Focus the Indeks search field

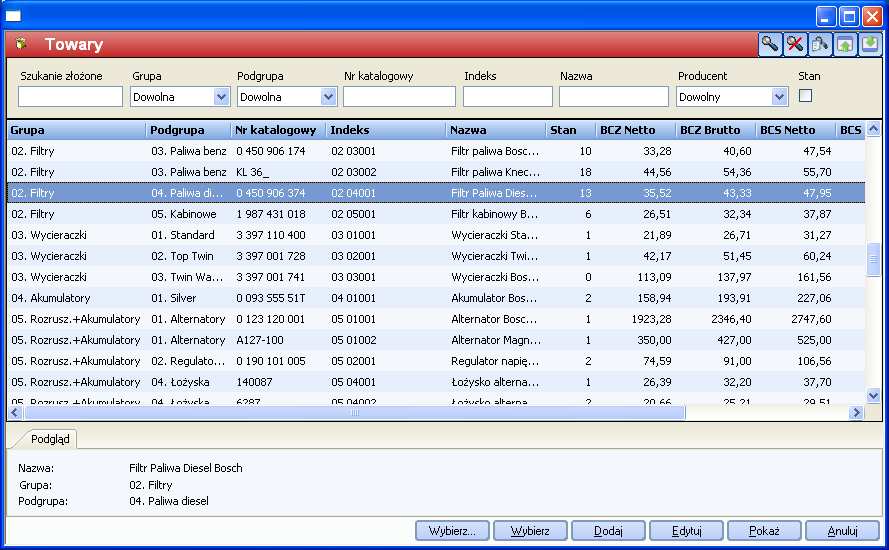click(x=507, y=96)
